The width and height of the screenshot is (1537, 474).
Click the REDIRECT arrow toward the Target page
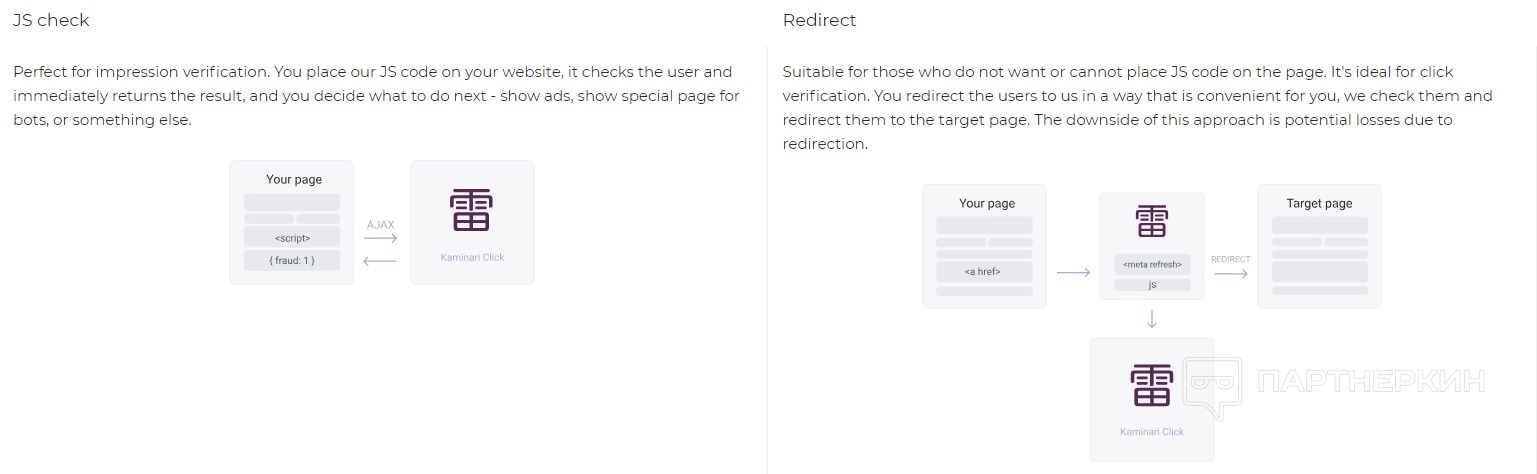1230,273
